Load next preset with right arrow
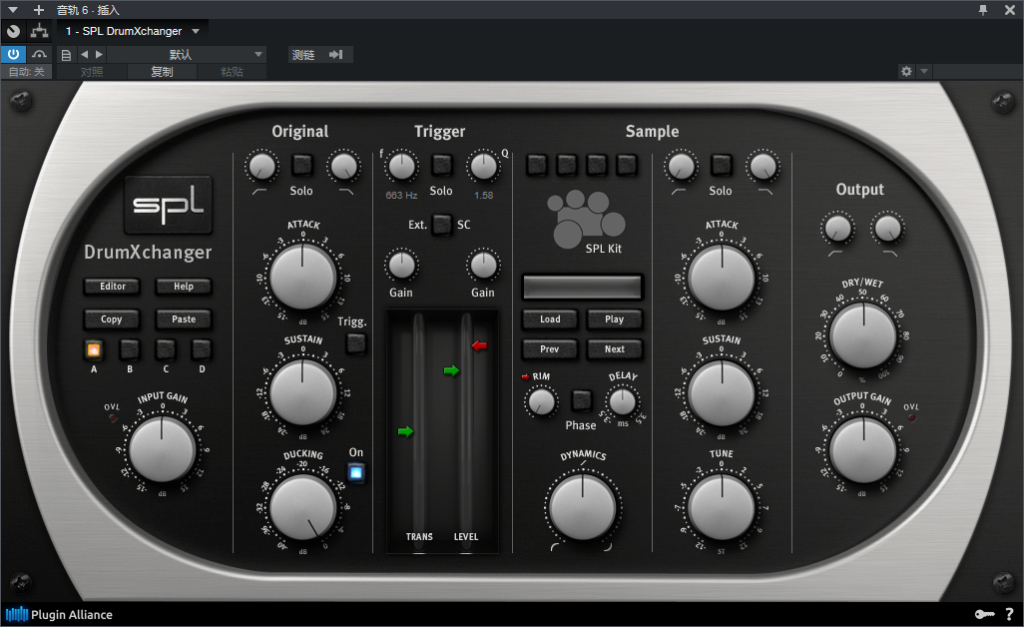 (x=99, y=55)
